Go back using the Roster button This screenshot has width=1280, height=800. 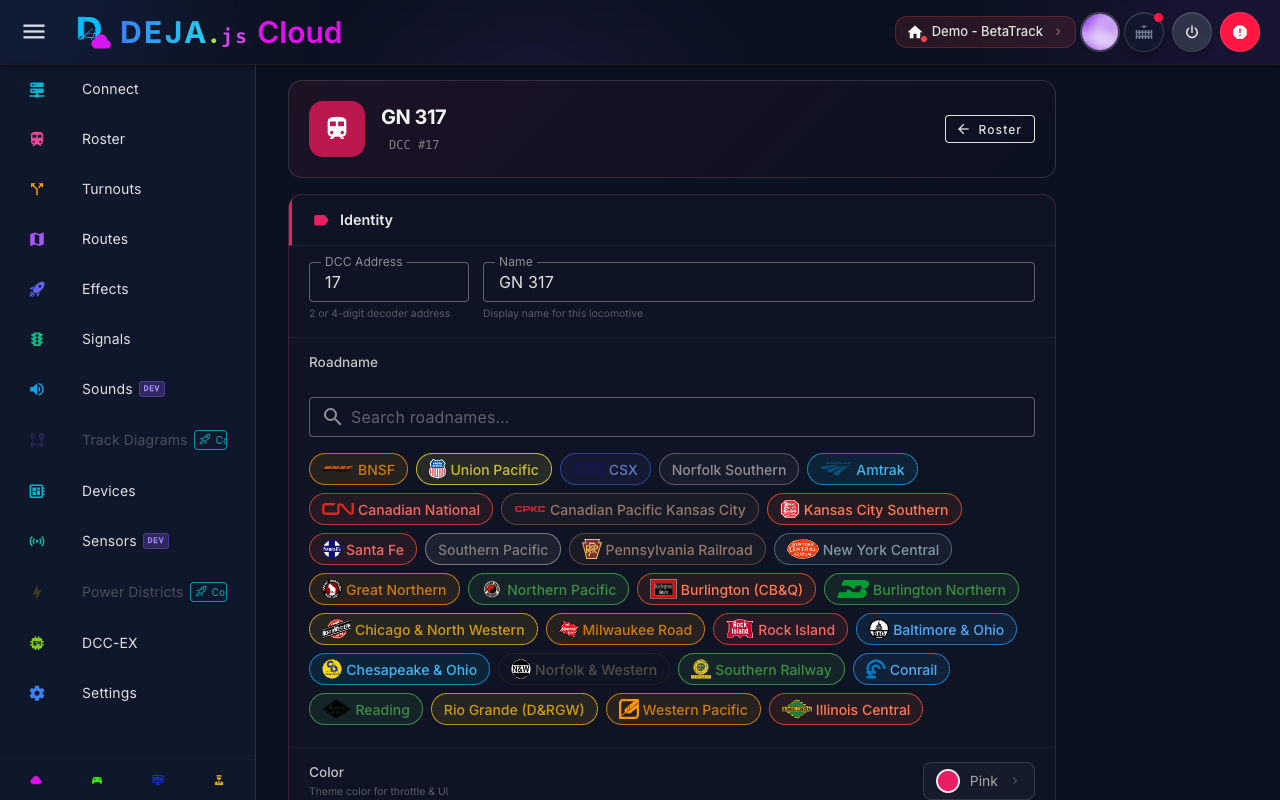[x=990, y=129]
